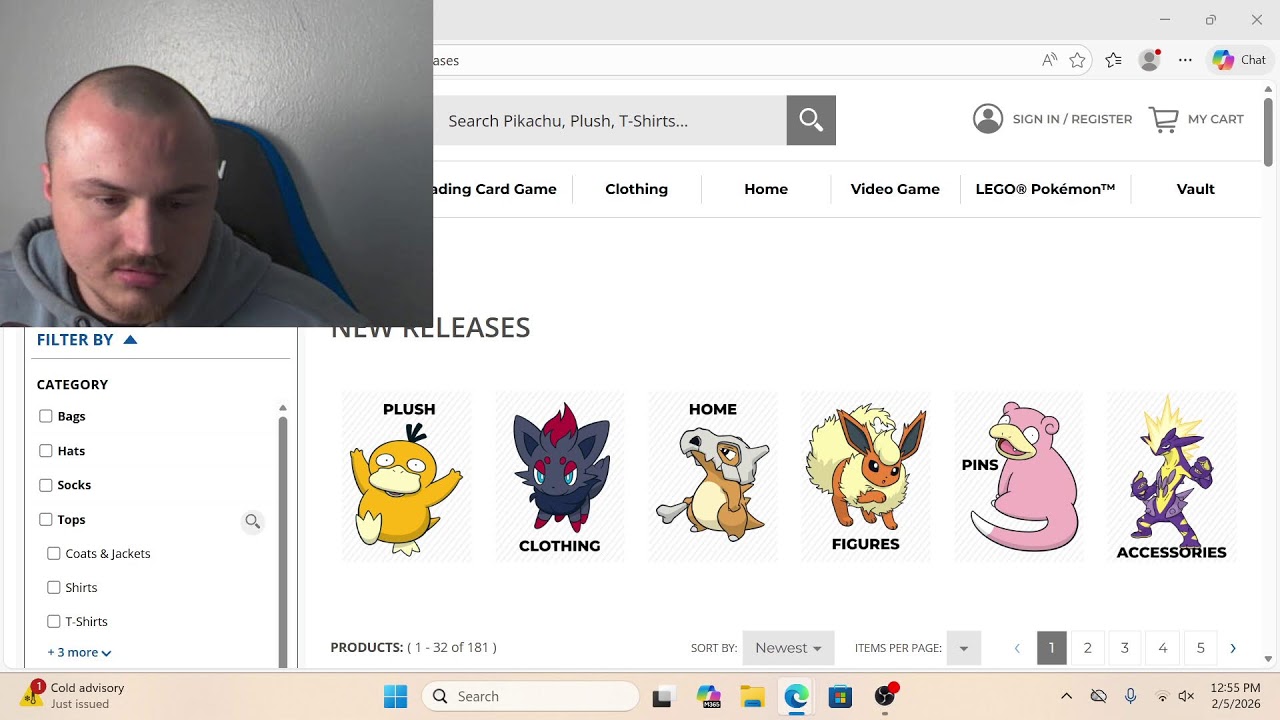1280x720 pixels.
Task: Open the Vault navigation menu
Action: pyautogui.click(x=1196, y=189)
